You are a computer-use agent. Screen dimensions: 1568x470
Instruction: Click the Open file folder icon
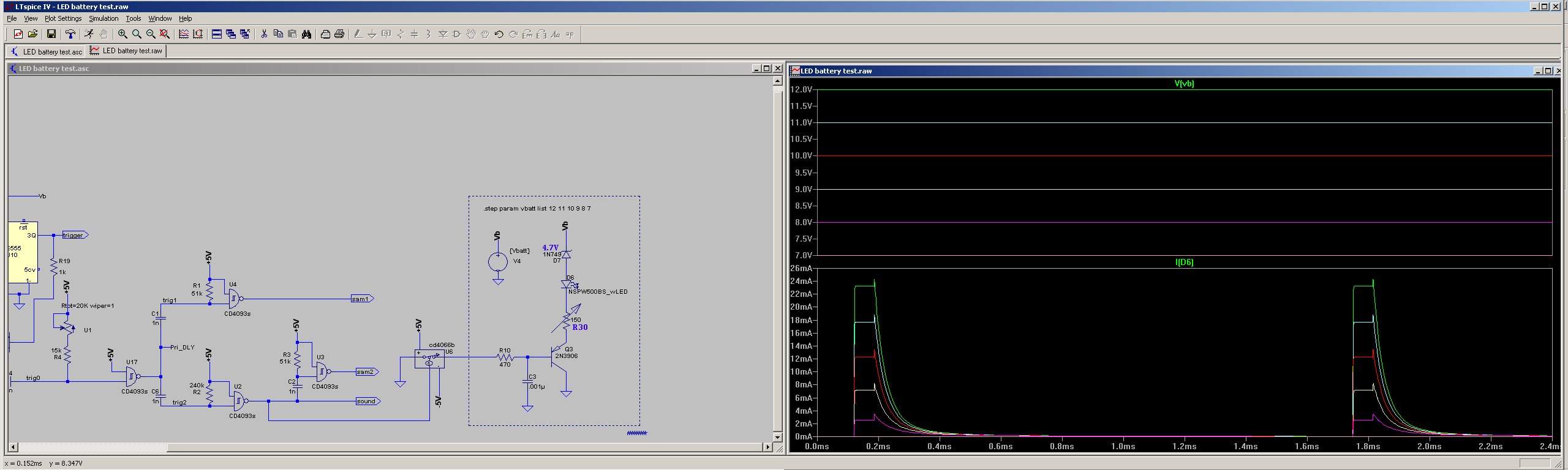(33, 34)
